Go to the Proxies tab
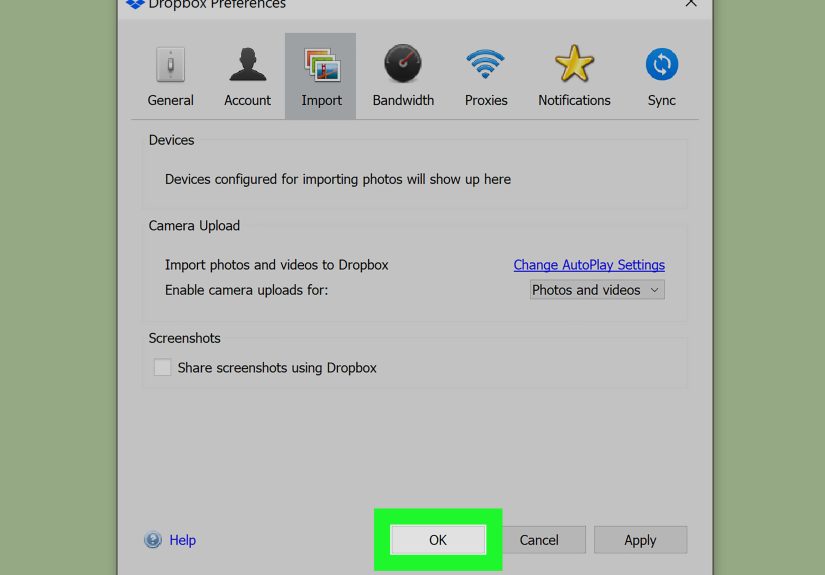 [486, 77]
